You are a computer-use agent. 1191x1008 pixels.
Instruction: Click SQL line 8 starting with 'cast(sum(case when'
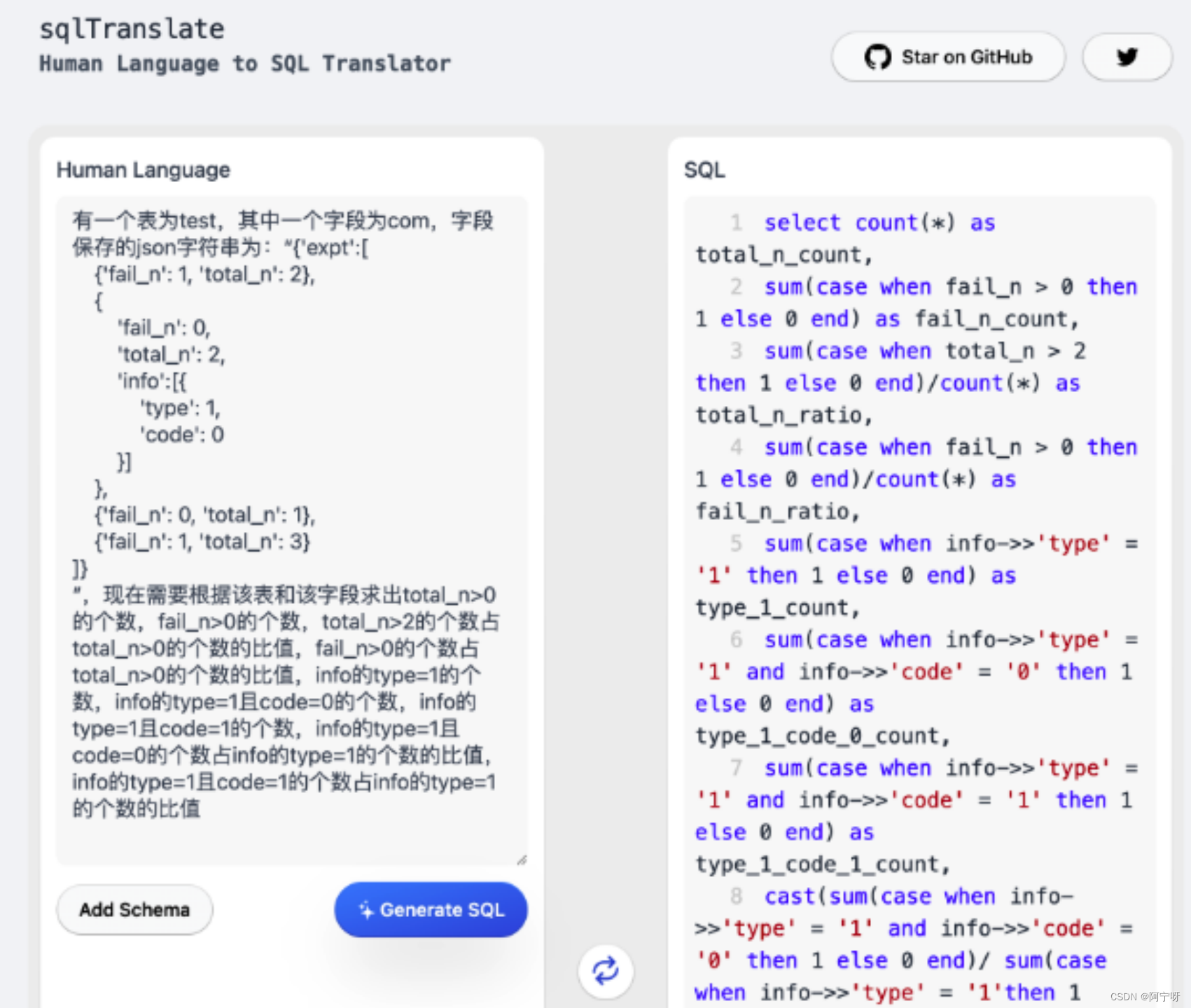[919, 897]
